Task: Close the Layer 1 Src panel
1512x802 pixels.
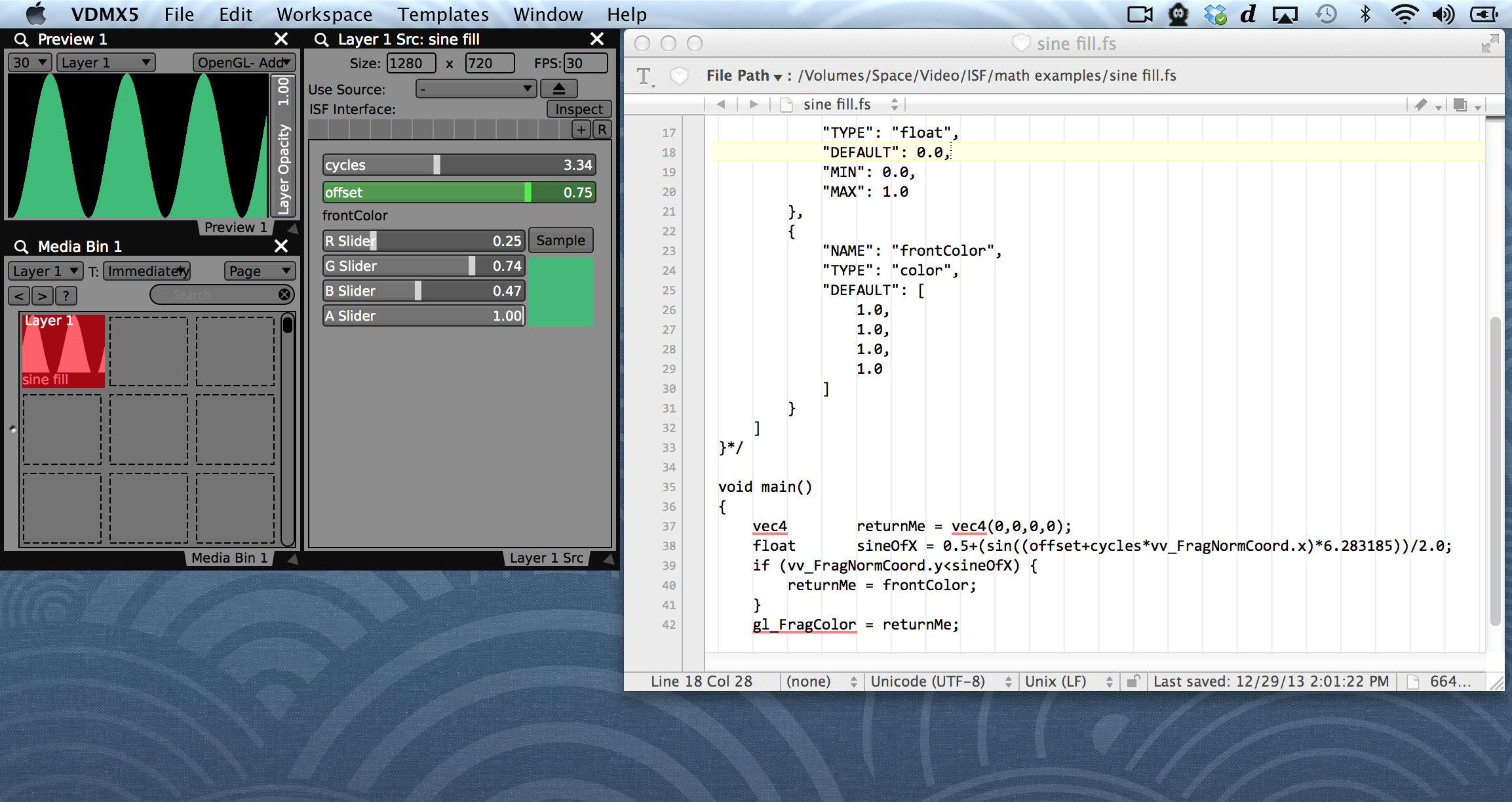Action: (x=597, y=39)
